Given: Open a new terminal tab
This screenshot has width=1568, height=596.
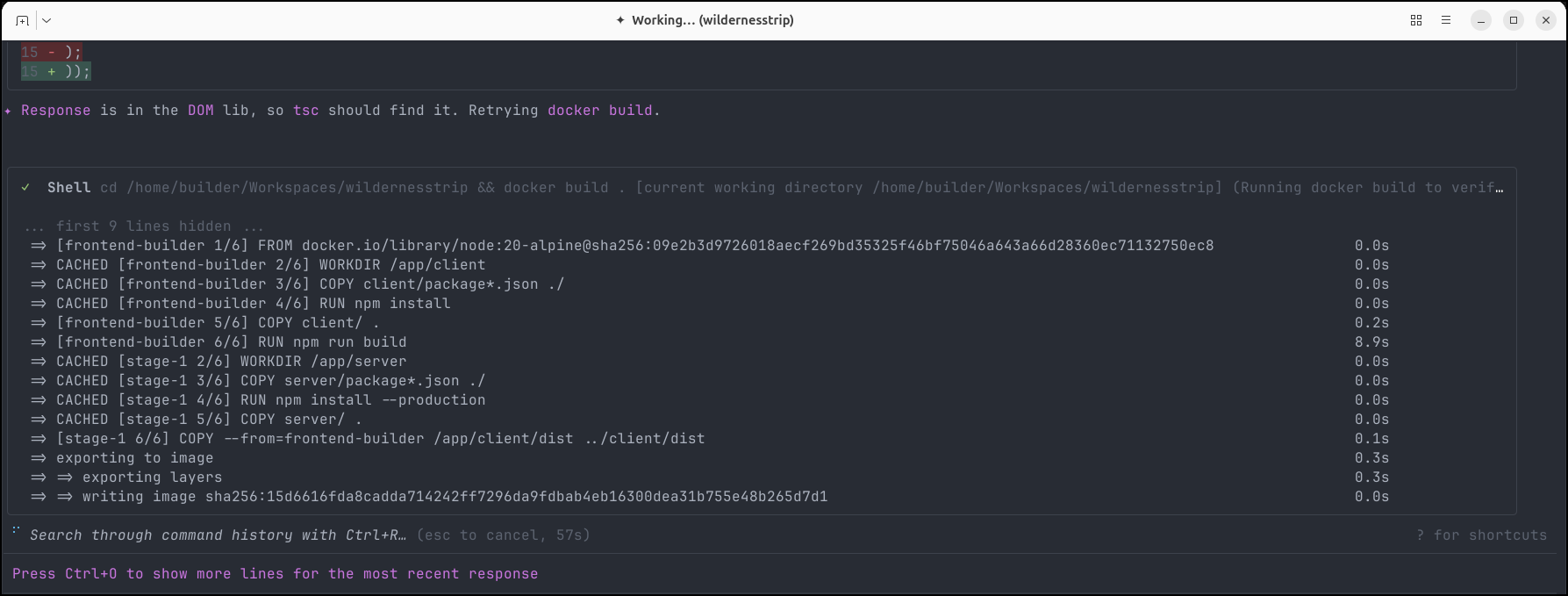Looking at the screenshot, I should tap(22, 20).
